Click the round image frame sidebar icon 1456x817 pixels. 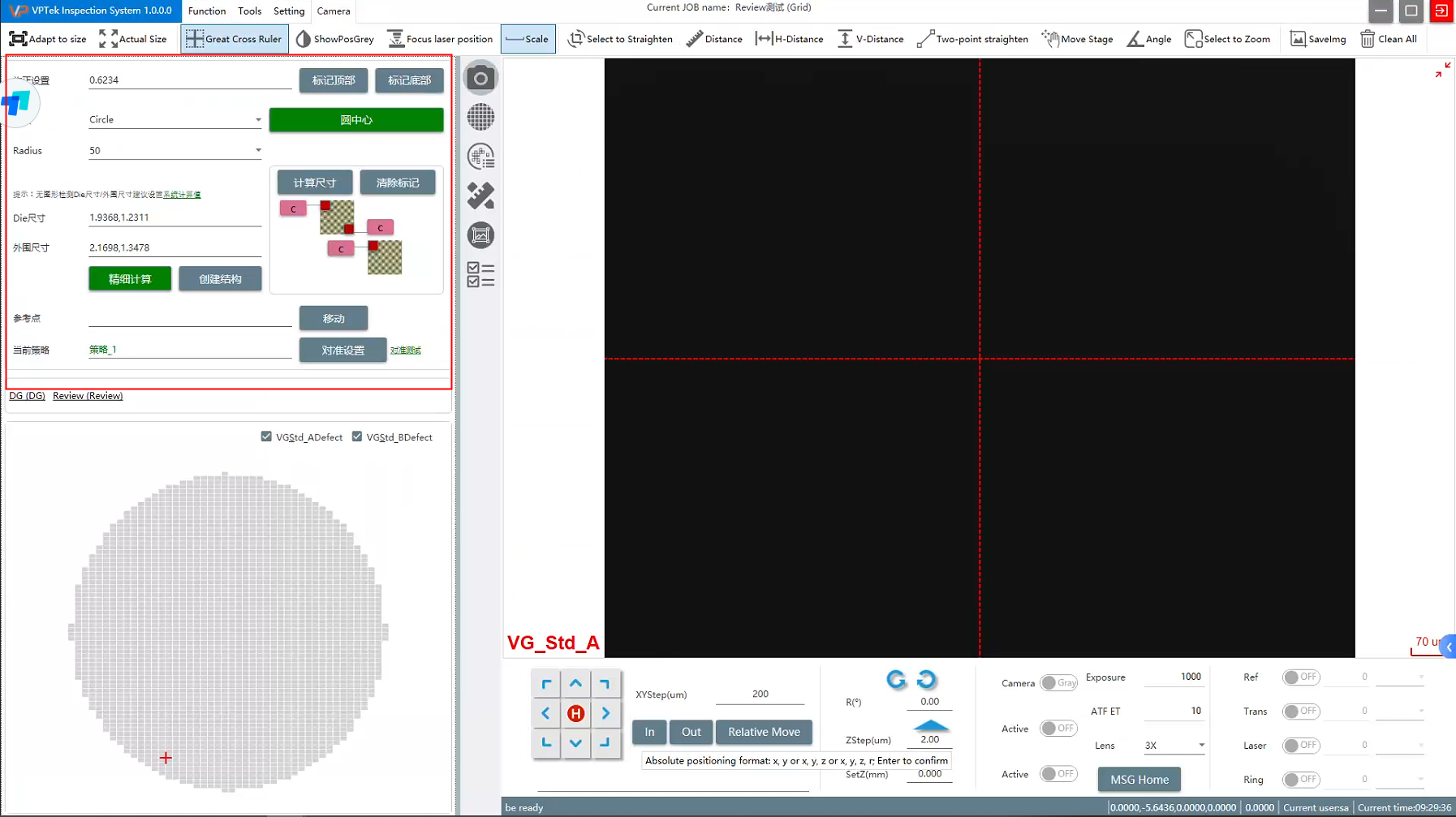(x=480, y=235)
